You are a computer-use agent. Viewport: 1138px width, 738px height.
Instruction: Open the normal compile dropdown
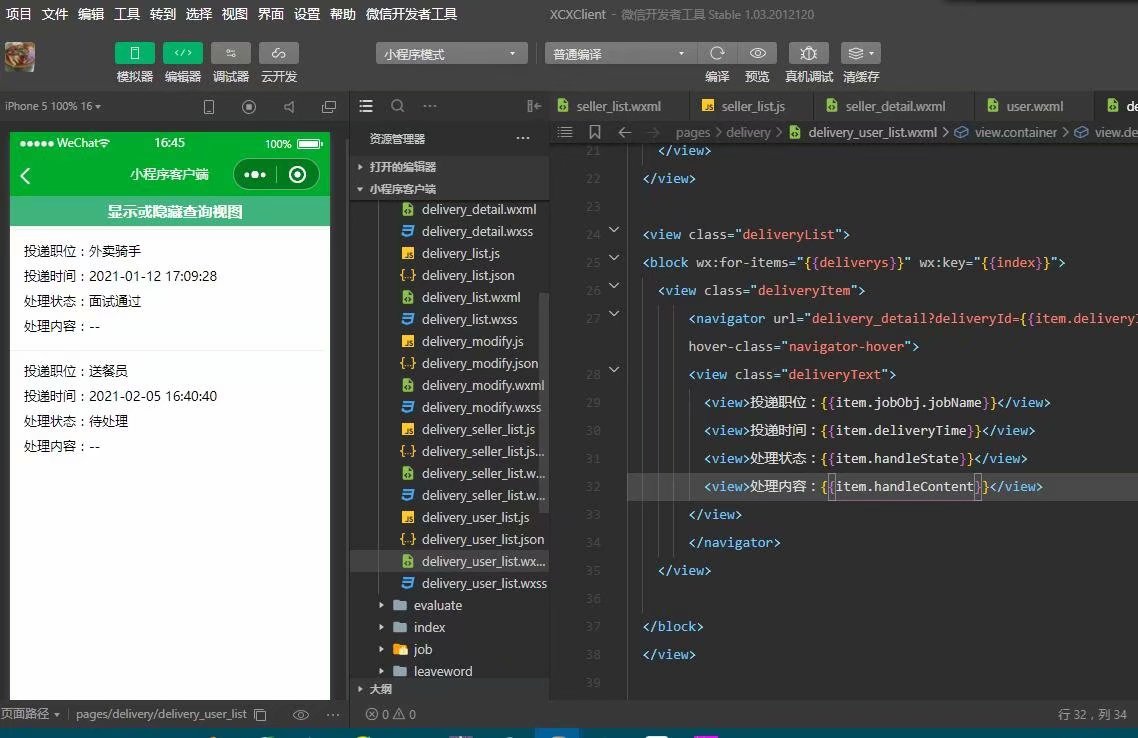[x=621, y=54]
